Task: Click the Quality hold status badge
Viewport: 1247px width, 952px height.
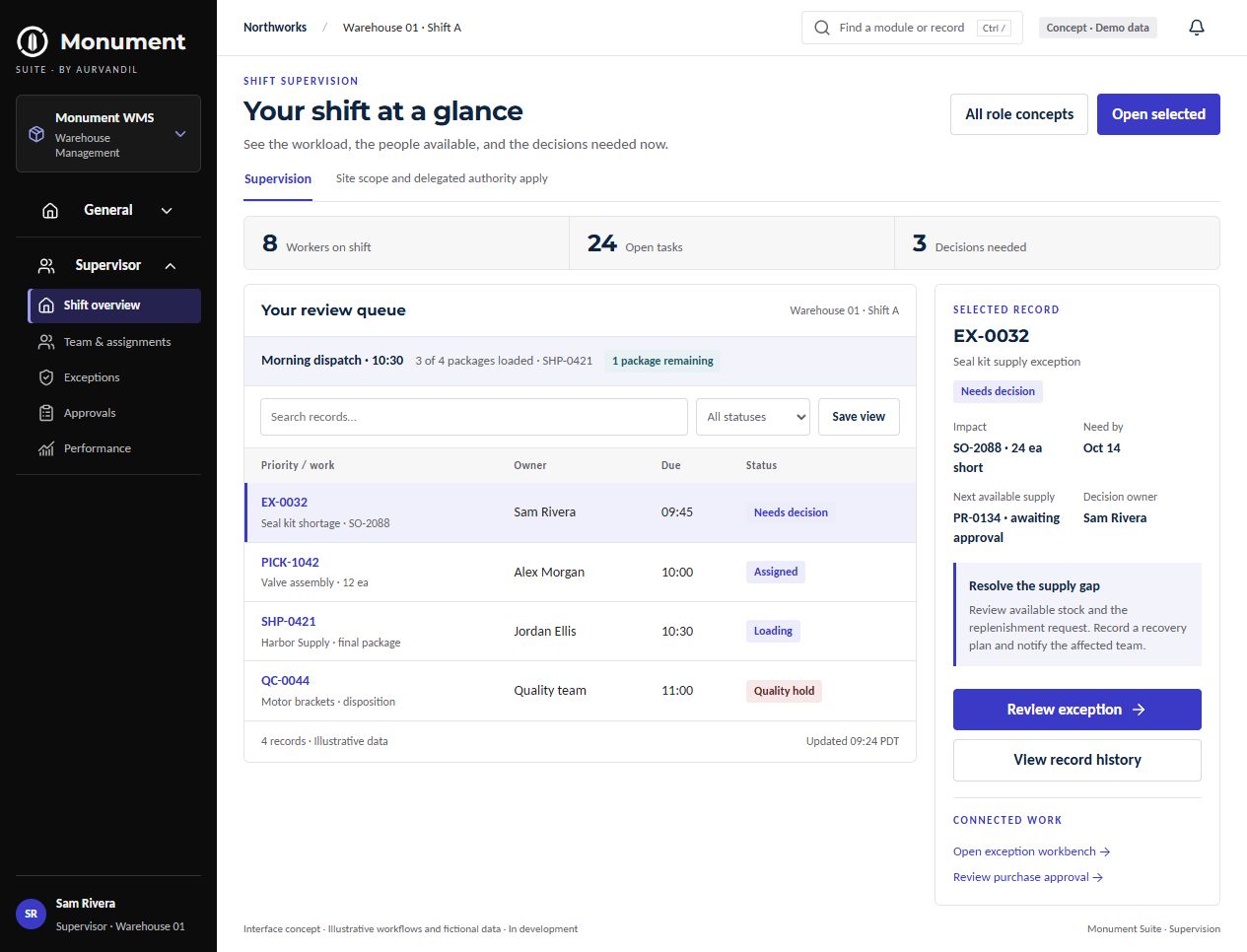Action: 784,691
